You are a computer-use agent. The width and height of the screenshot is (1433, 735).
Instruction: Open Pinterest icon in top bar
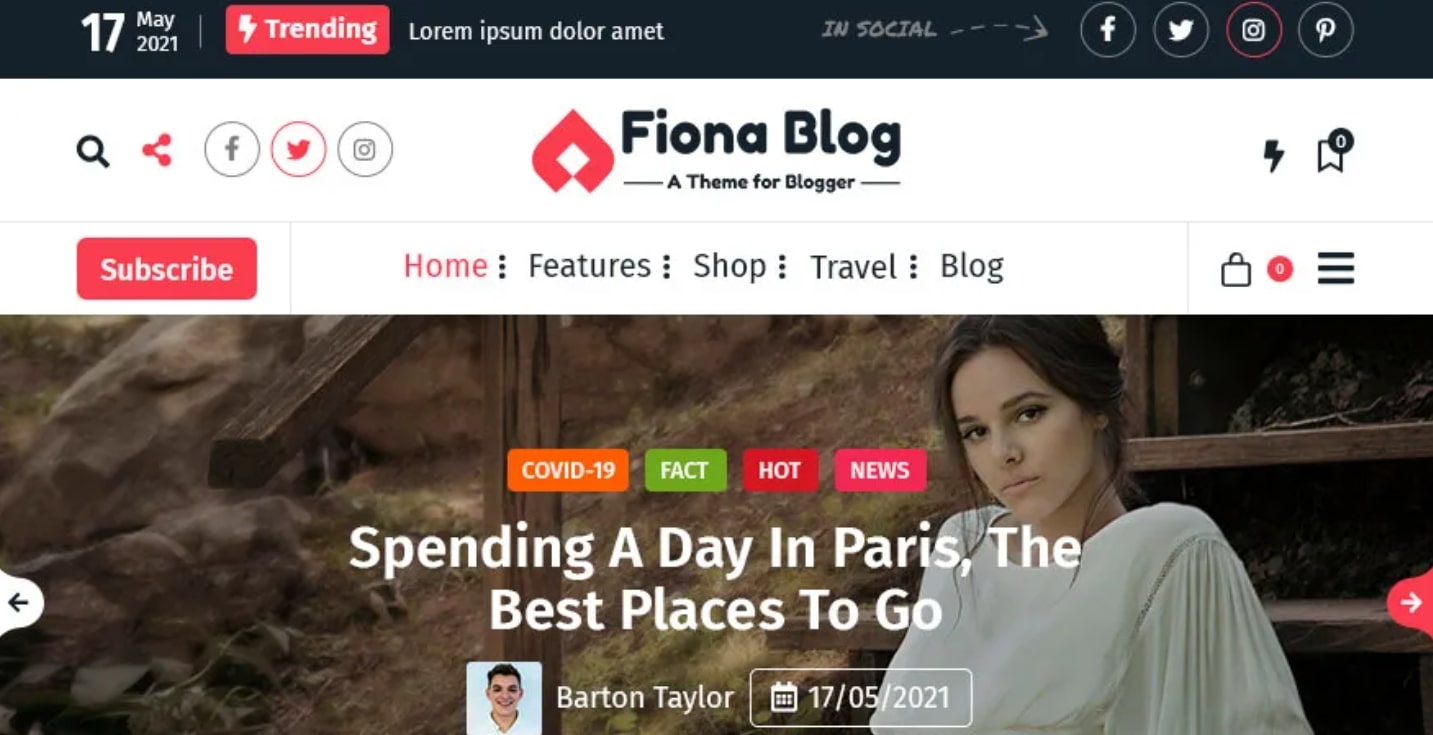click(x=1326, y=30)
